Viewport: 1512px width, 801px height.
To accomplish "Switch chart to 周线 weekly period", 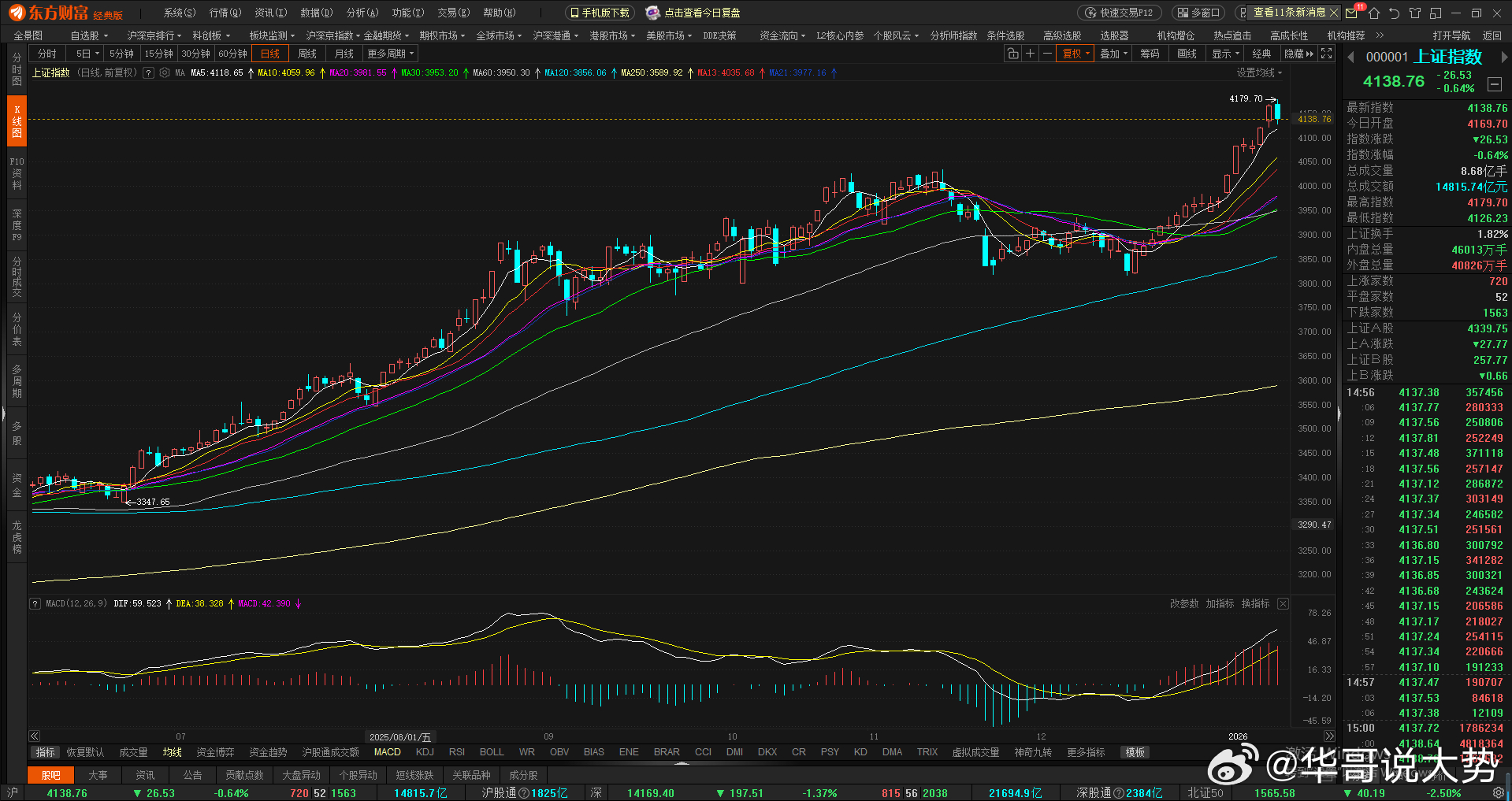I will 307,54.
